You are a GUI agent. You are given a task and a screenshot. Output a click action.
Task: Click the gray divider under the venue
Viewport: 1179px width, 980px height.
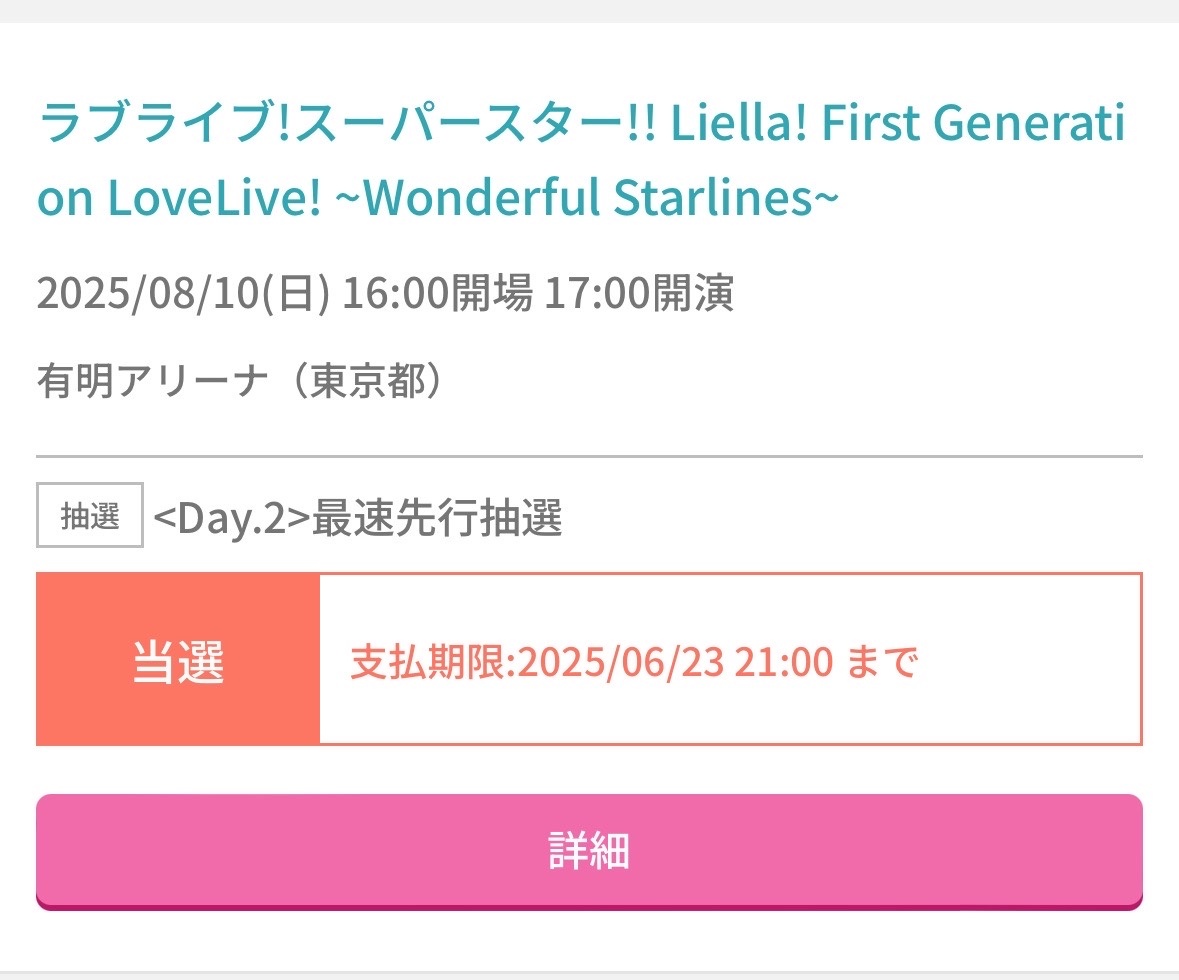[590, 456]
